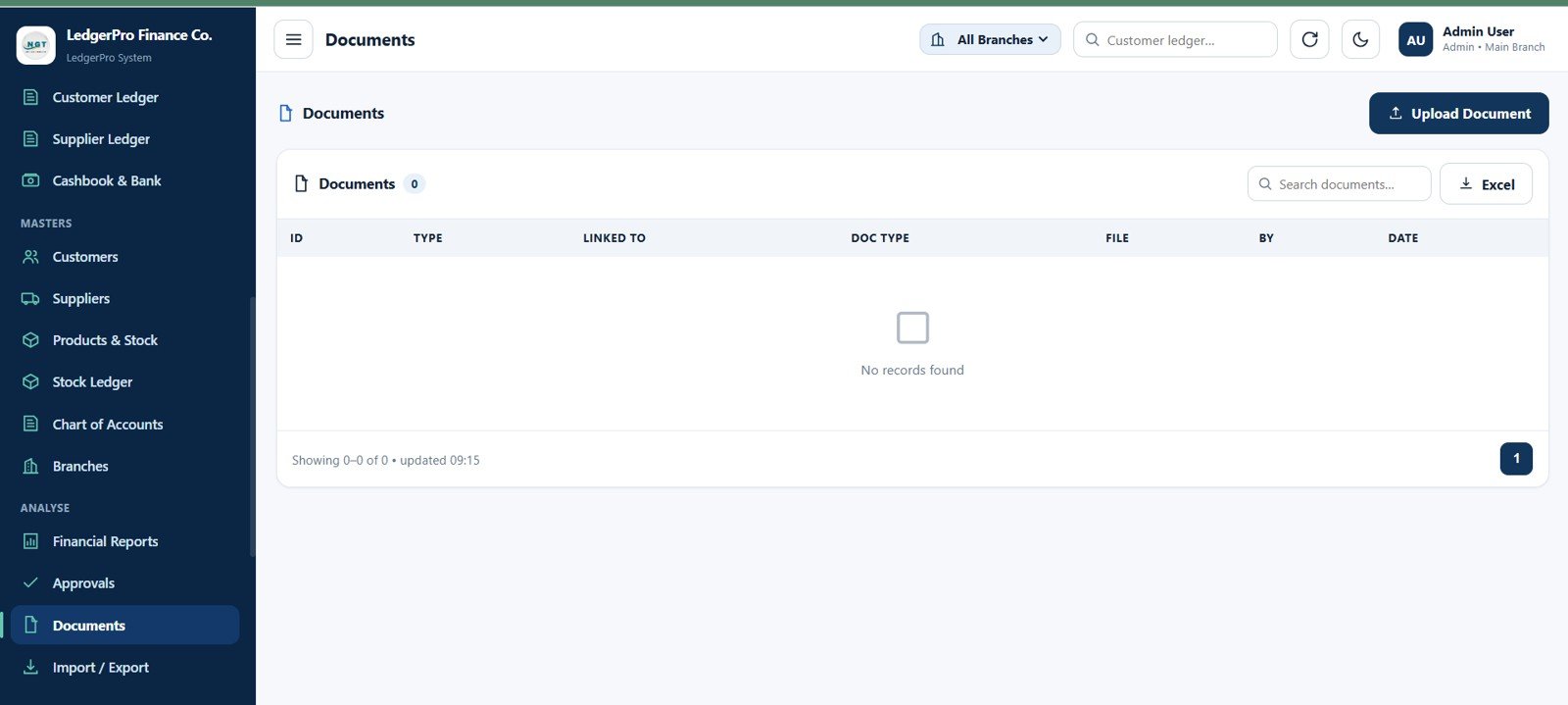Sort by the ID column header
1568x705 pixels.
pyautogui.click(x=297, y=238)
